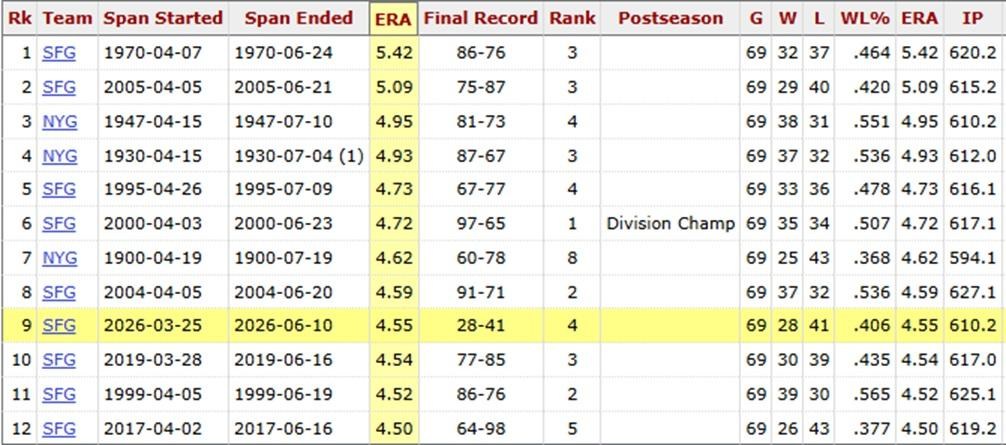Sort the table by the ERA highlighted column header
Screen dimensions: 1006x445
pos(393,19)
